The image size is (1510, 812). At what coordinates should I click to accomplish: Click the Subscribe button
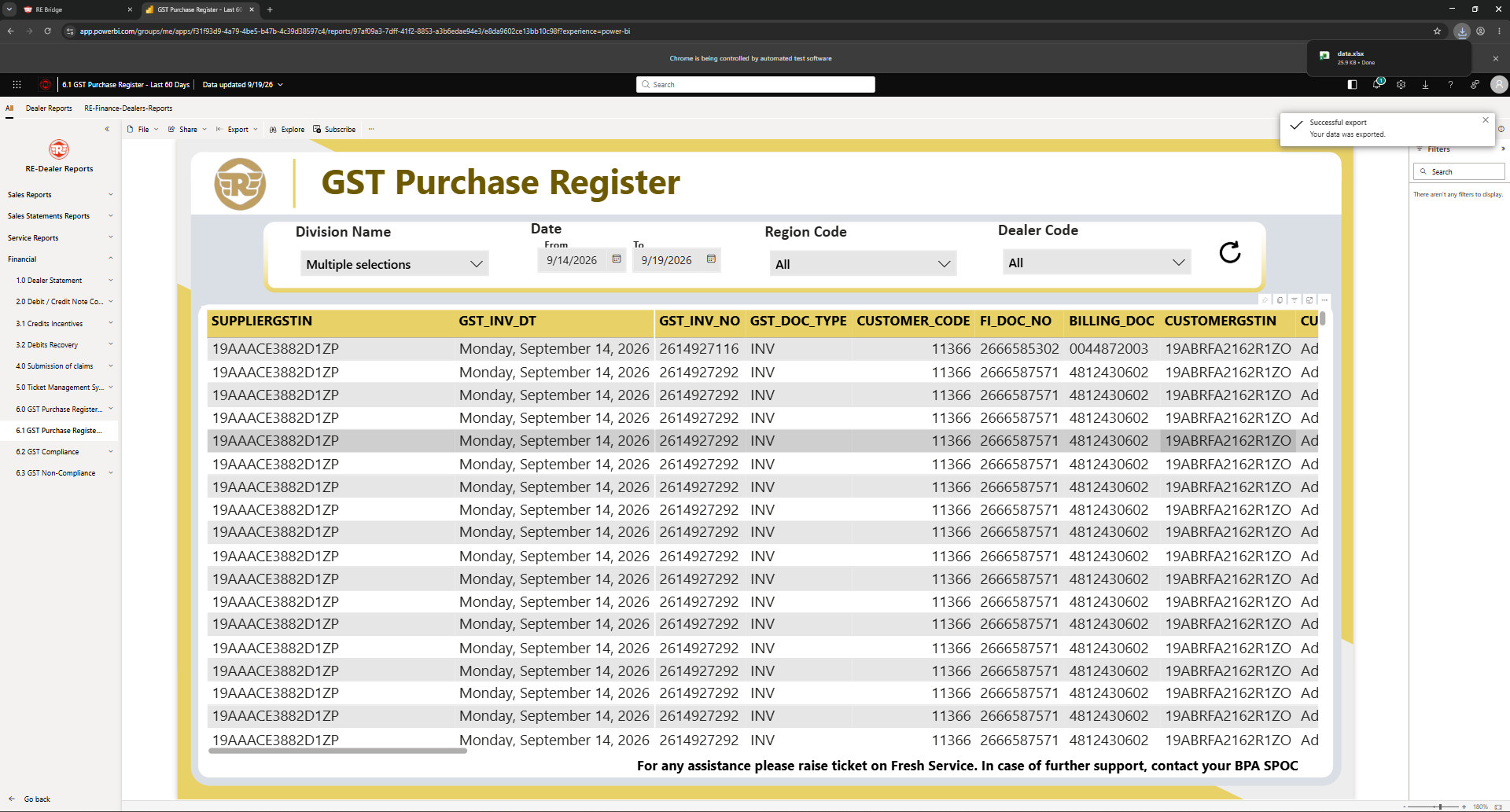pyautogui.click(x=334, y=130)
